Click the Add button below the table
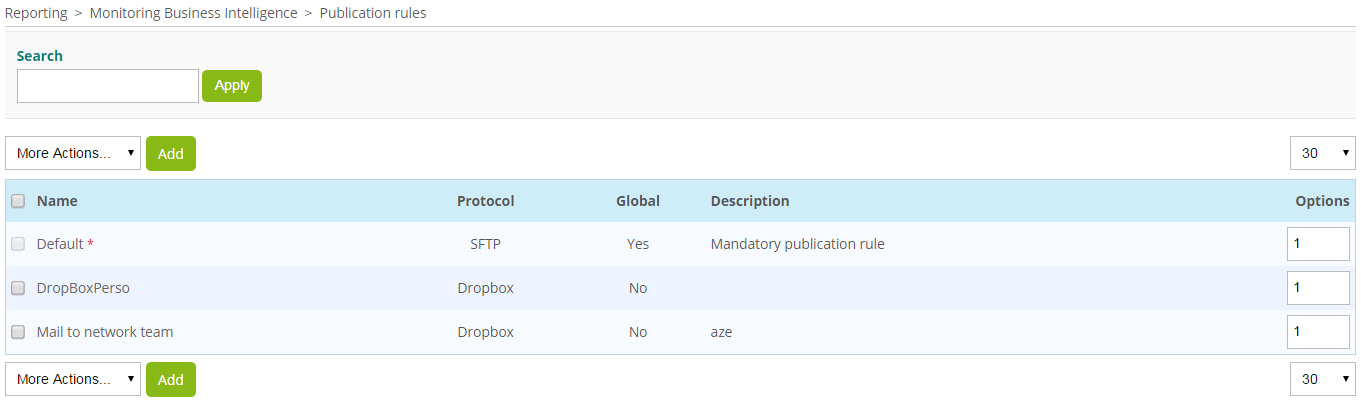 (x=171, y=379)
